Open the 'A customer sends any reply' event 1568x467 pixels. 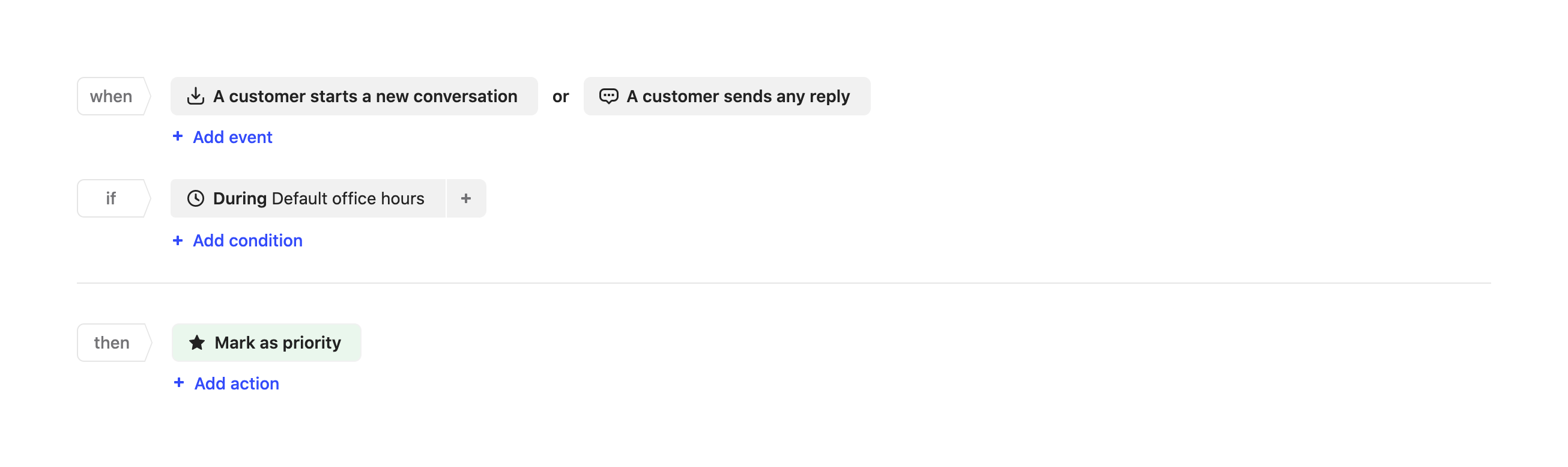[x=737, y=96]
